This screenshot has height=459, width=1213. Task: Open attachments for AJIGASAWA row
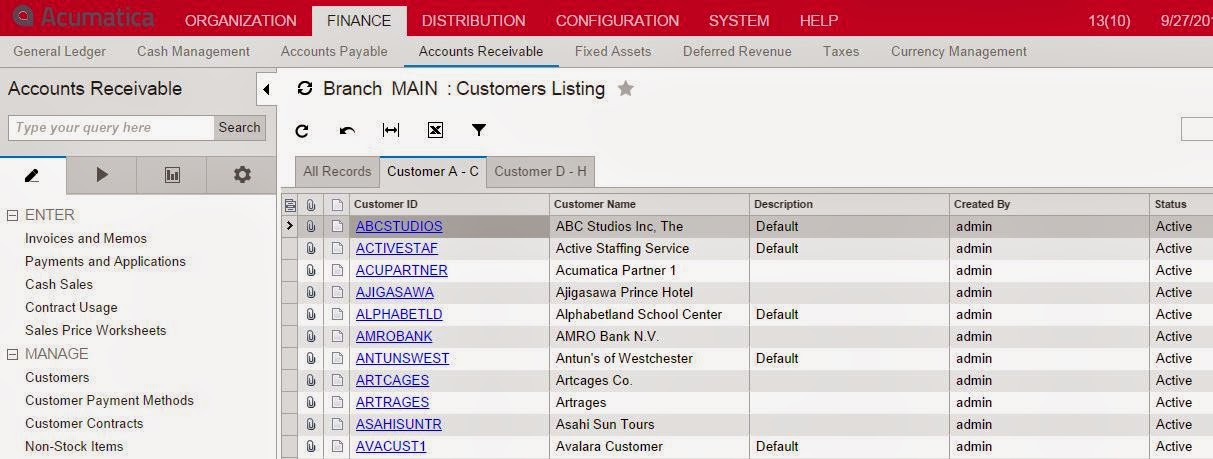[311, 292]
